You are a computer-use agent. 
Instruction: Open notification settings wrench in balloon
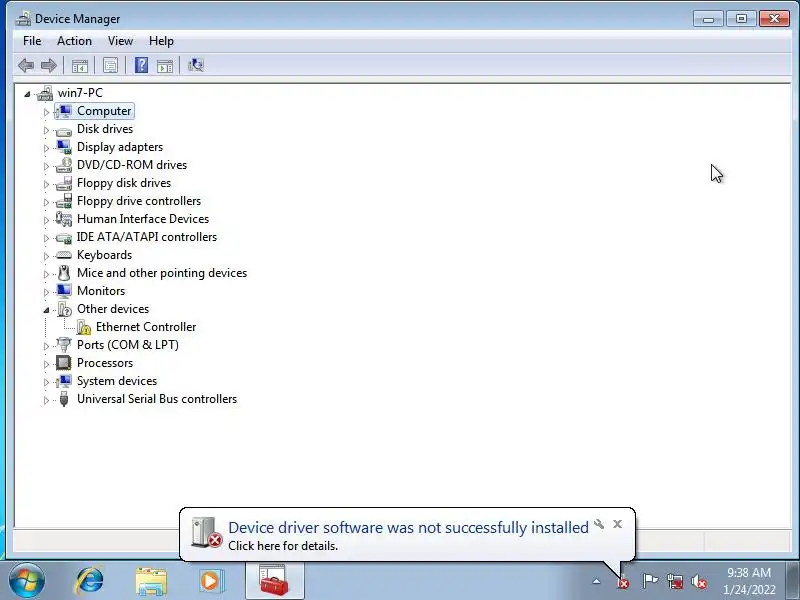599,524
